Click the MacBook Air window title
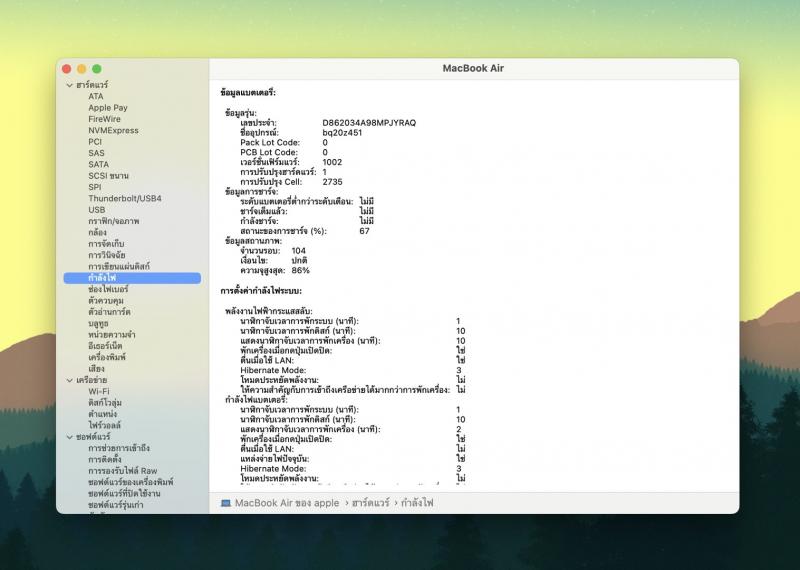800x570 pixels. coord(473,68)
